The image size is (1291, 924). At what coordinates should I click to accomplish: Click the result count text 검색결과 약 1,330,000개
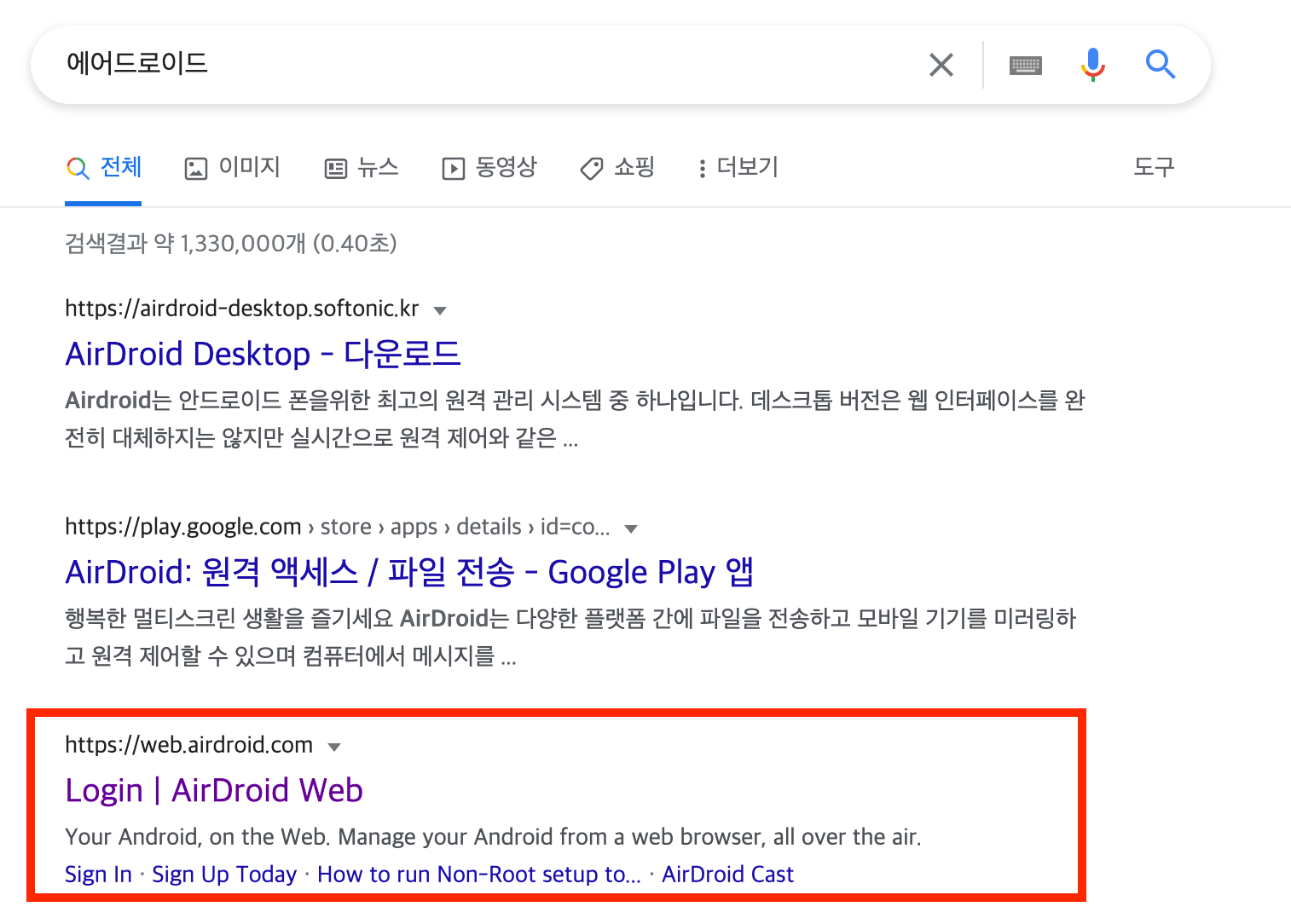[x=231, y=244]
